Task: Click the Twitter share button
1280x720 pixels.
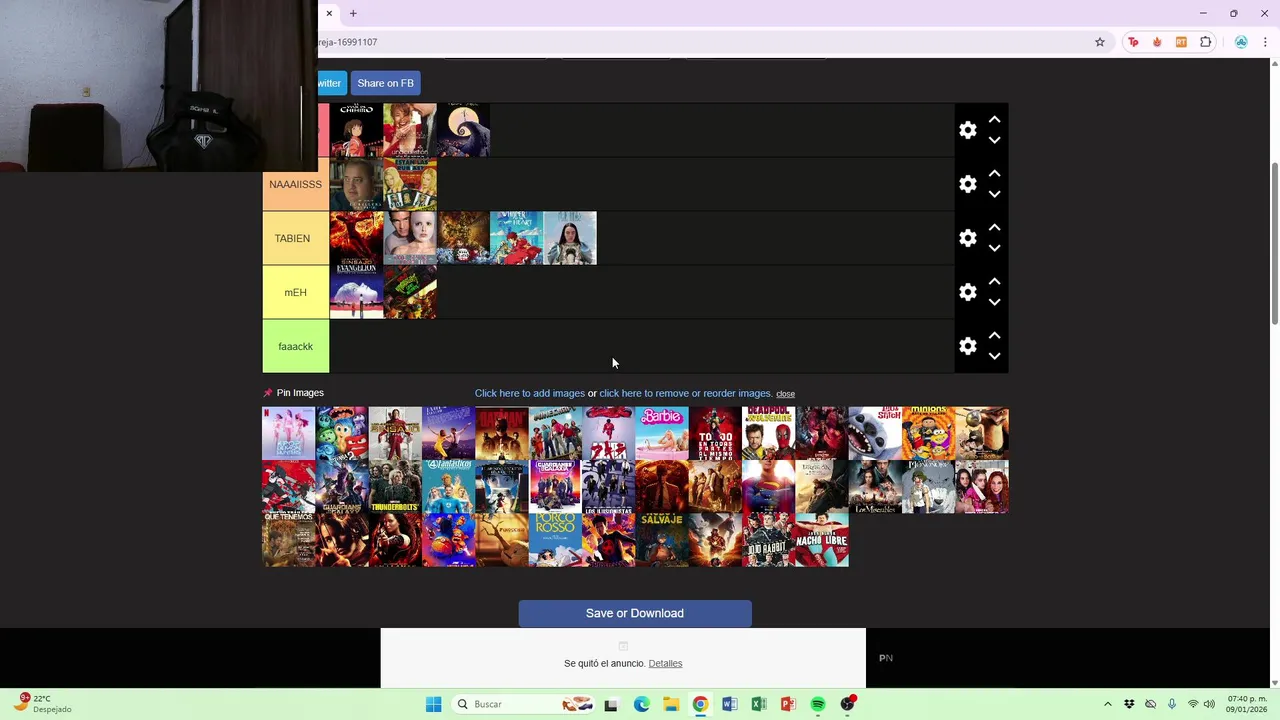Action: [x=331, y=83]
